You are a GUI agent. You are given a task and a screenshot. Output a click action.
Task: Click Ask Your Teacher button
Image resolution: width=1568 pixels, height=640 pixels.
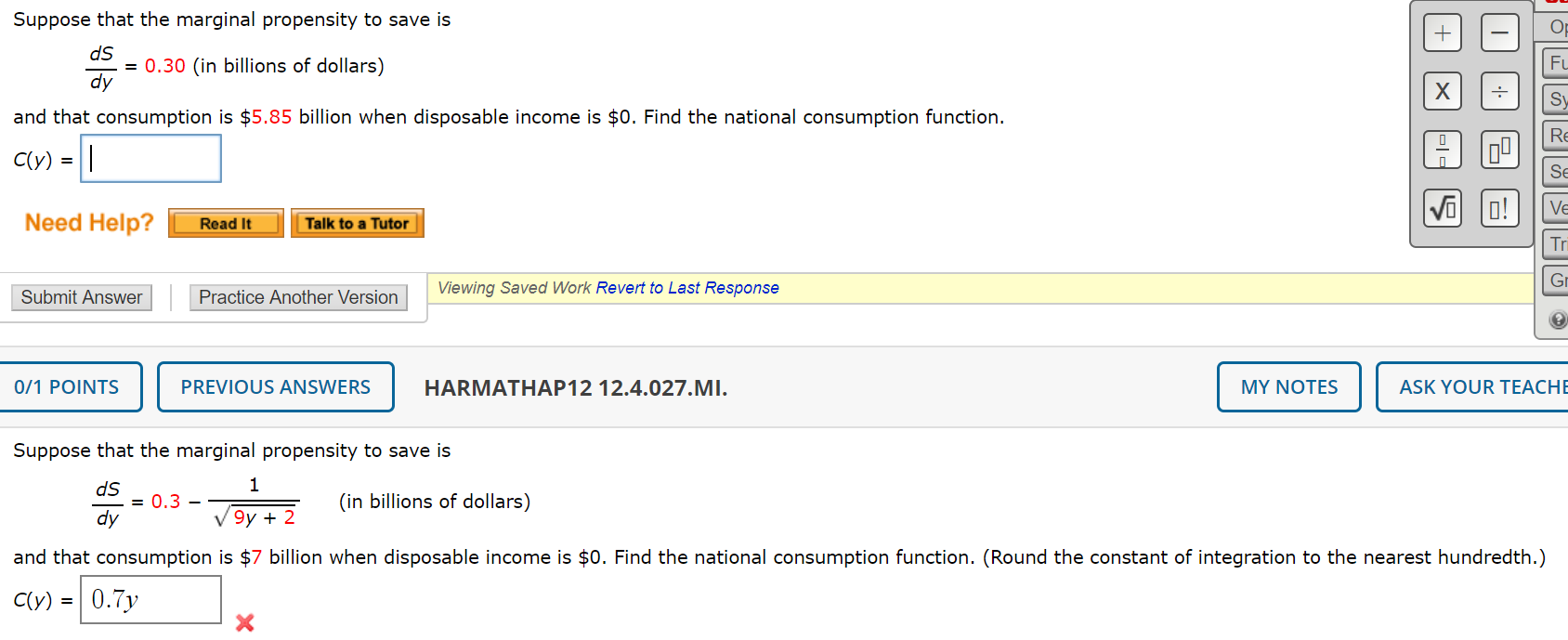click(1472, 386)
